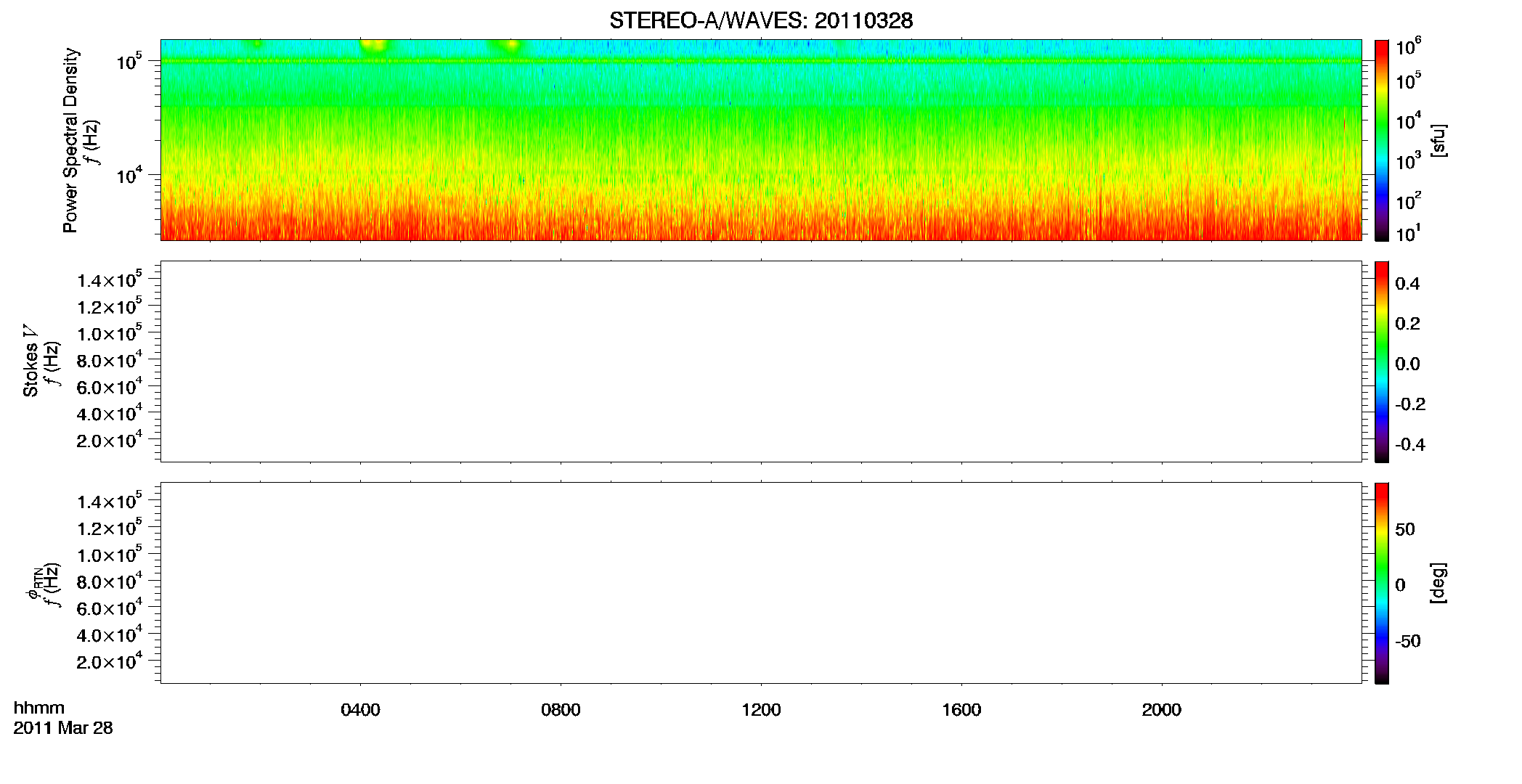Click the 0.4 tick on Stokes V color bar
1522x784 pixels.
pyautogui.click(x=1407, y=284)
